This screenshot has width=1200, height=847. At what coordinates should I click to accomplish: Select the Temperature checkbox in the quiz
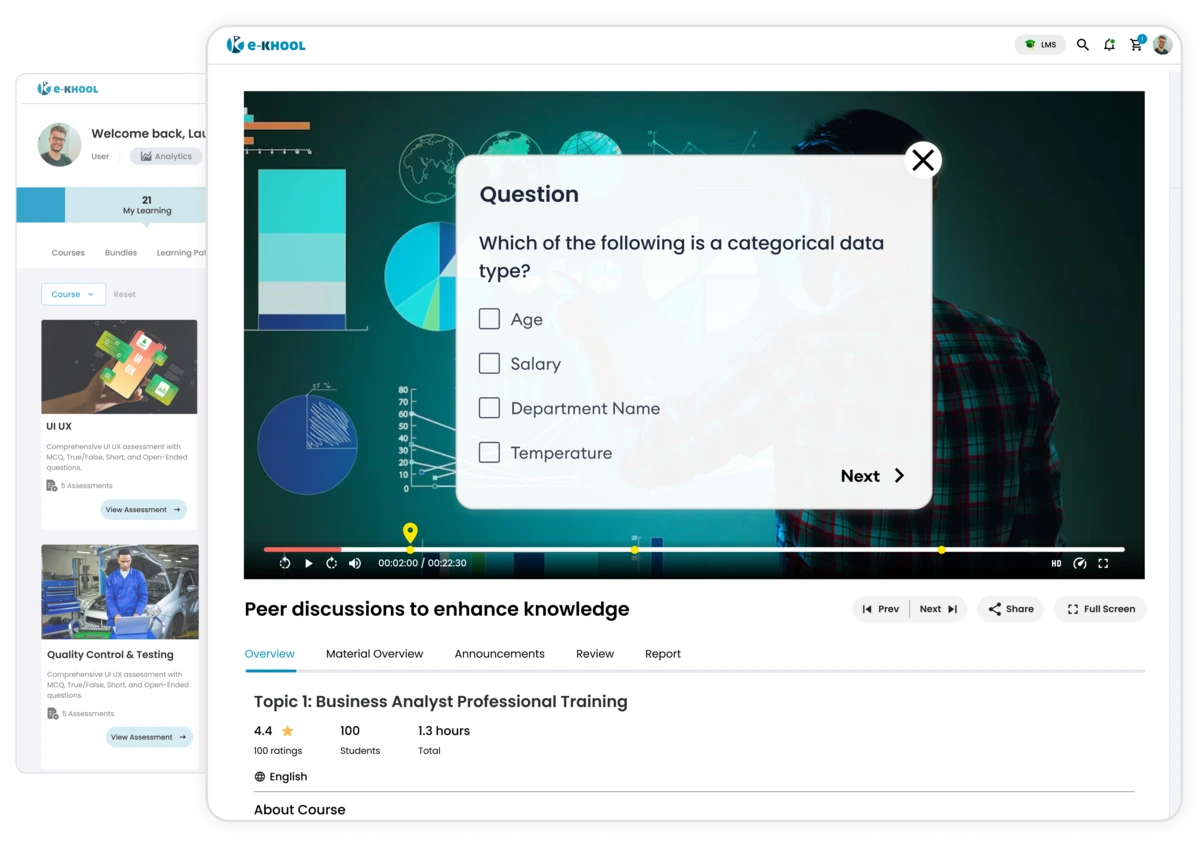click(x=489, y=452)
